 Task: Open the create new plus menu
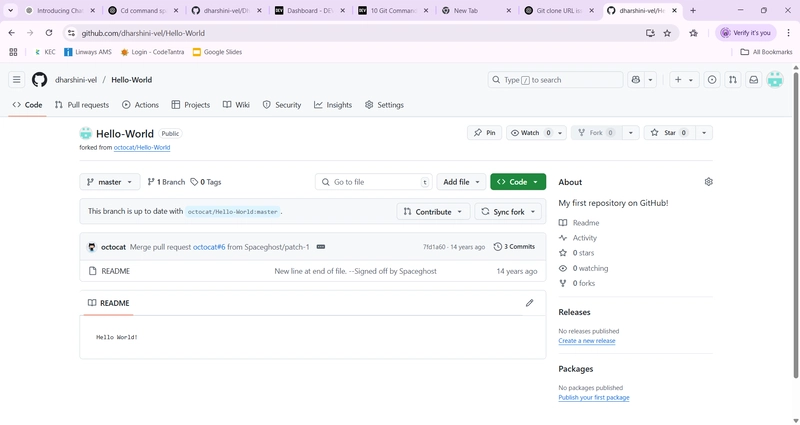[684, 80]
